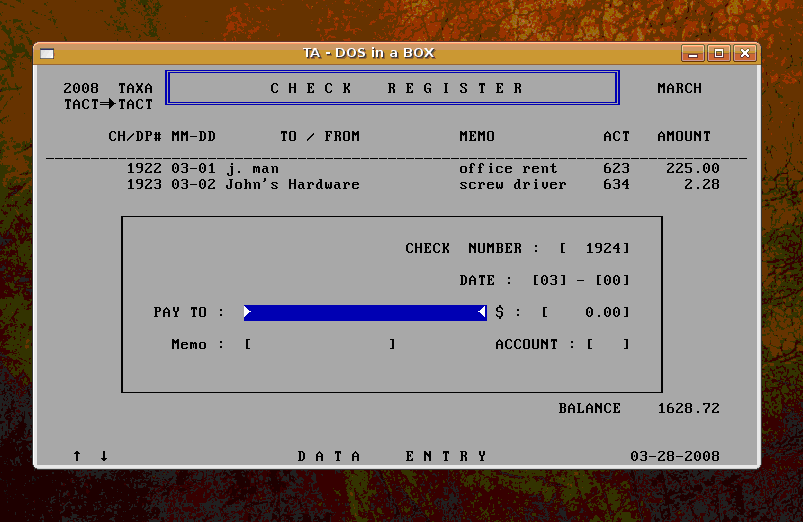Click the BALANCE amount 1628.72
The width and height of the screenshot is (803, 522).
pyautogui.click(x=688, y=409)
